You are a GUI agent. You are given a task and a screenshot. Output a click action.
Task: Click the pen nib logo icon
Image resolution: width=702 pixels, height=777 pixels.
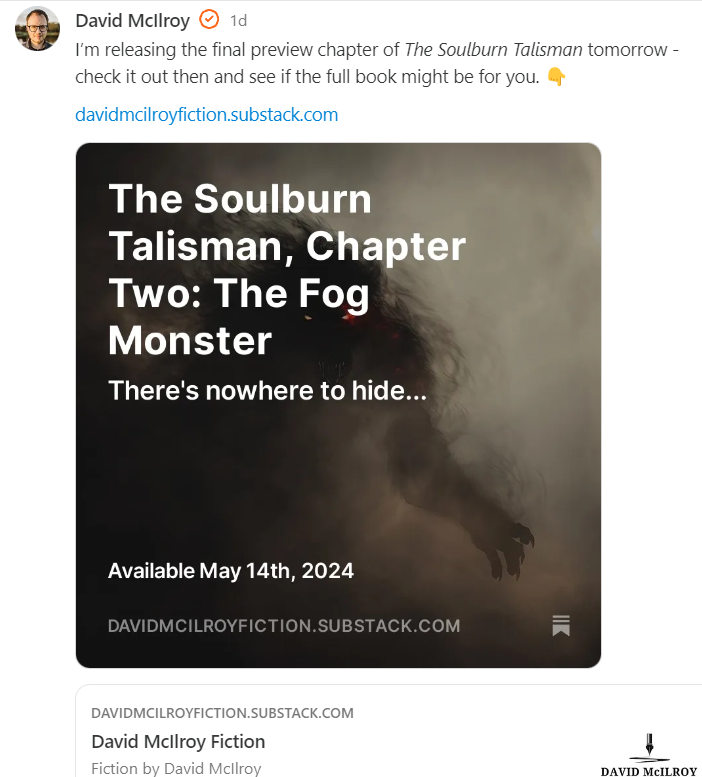click(649, 746)
